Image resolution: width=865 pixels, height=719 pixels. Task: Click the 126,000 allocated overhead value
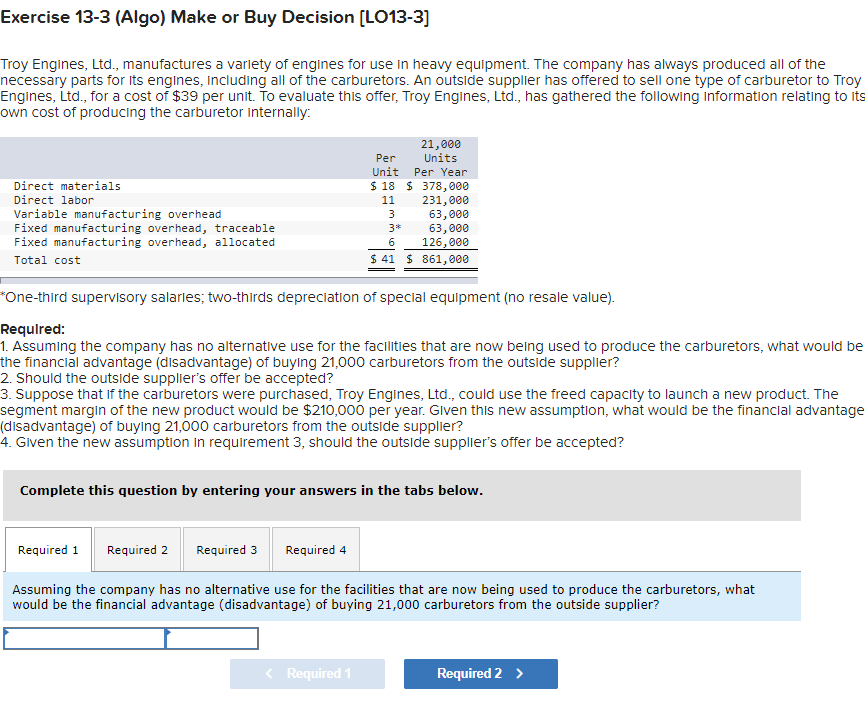(x=445, y=242)
